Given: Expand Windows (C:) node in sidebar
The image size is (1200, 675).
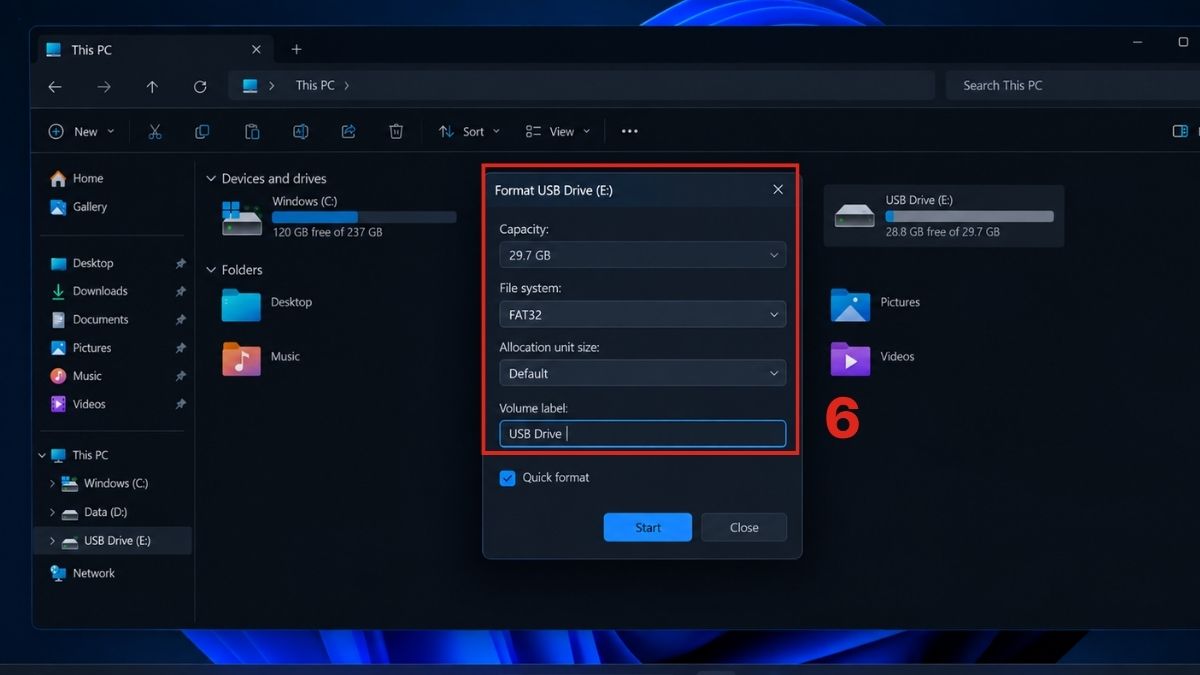Looking at the screenshot, I should pos(52,484).
